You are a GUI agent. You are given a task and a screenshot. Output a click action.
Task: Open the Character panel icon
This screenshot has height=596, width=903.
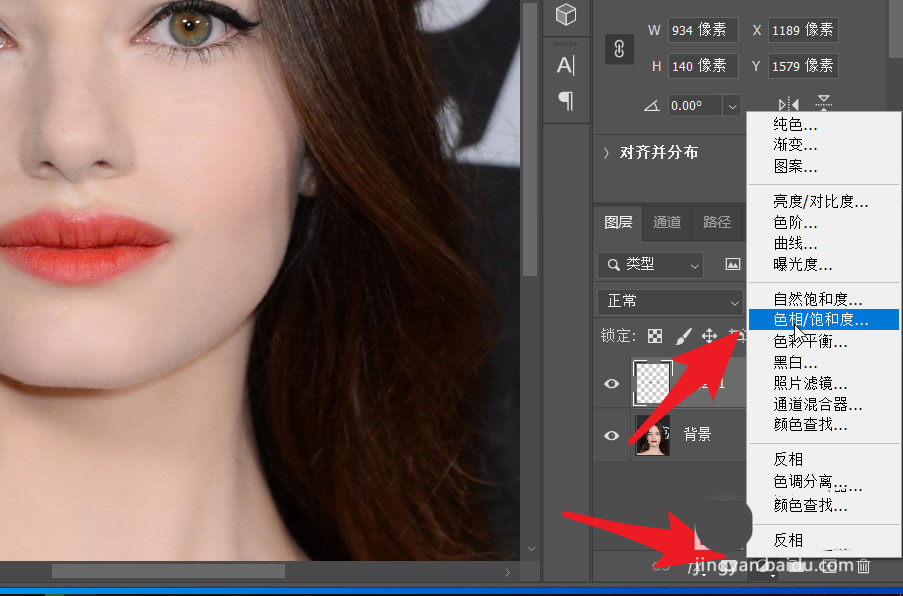(x=566, y=65)
